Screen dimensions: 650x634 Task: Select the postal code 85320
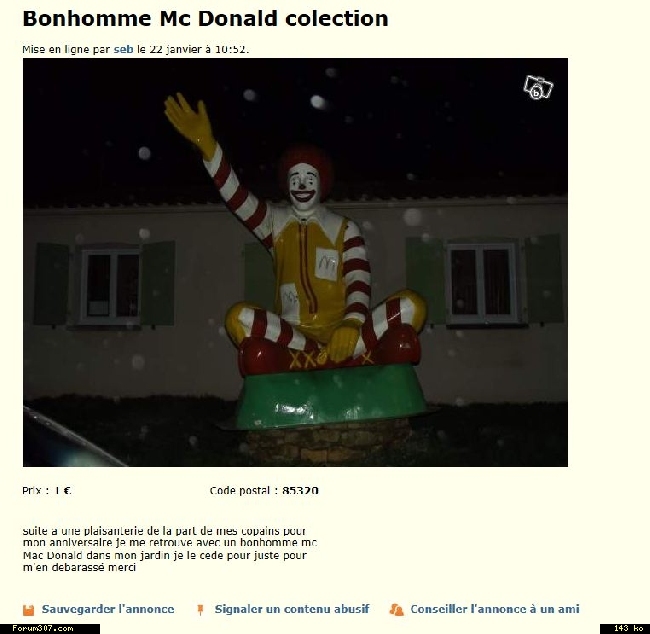[x=300, y=491]
